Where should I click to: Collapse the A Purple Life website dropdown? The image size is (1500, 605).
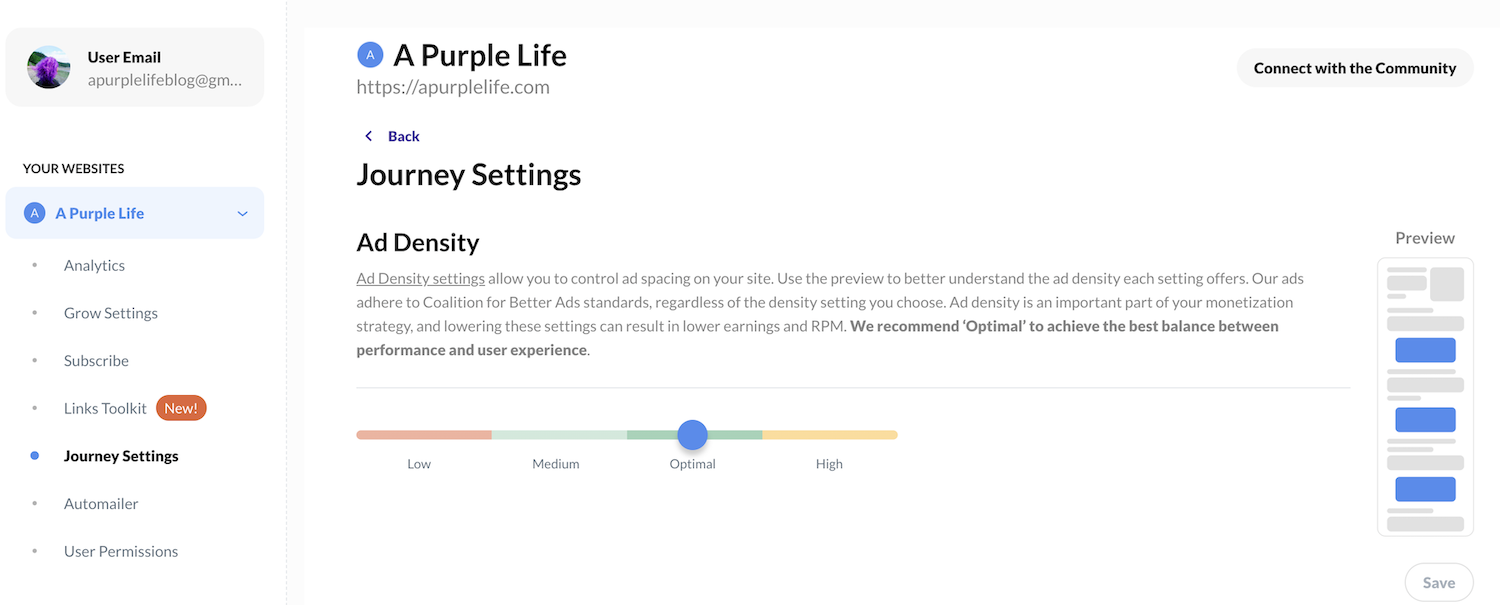(242, 213)
